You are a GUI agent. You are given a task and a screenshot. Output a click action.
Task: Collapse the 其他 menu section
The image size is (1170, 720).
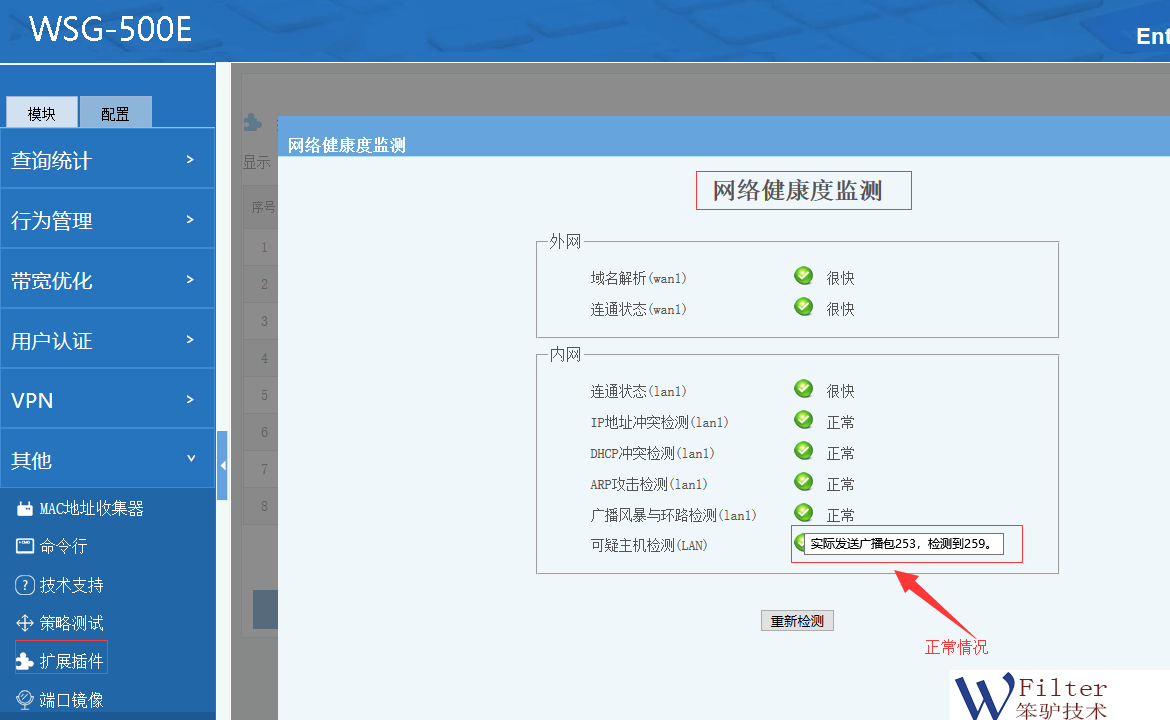(107, 460)
